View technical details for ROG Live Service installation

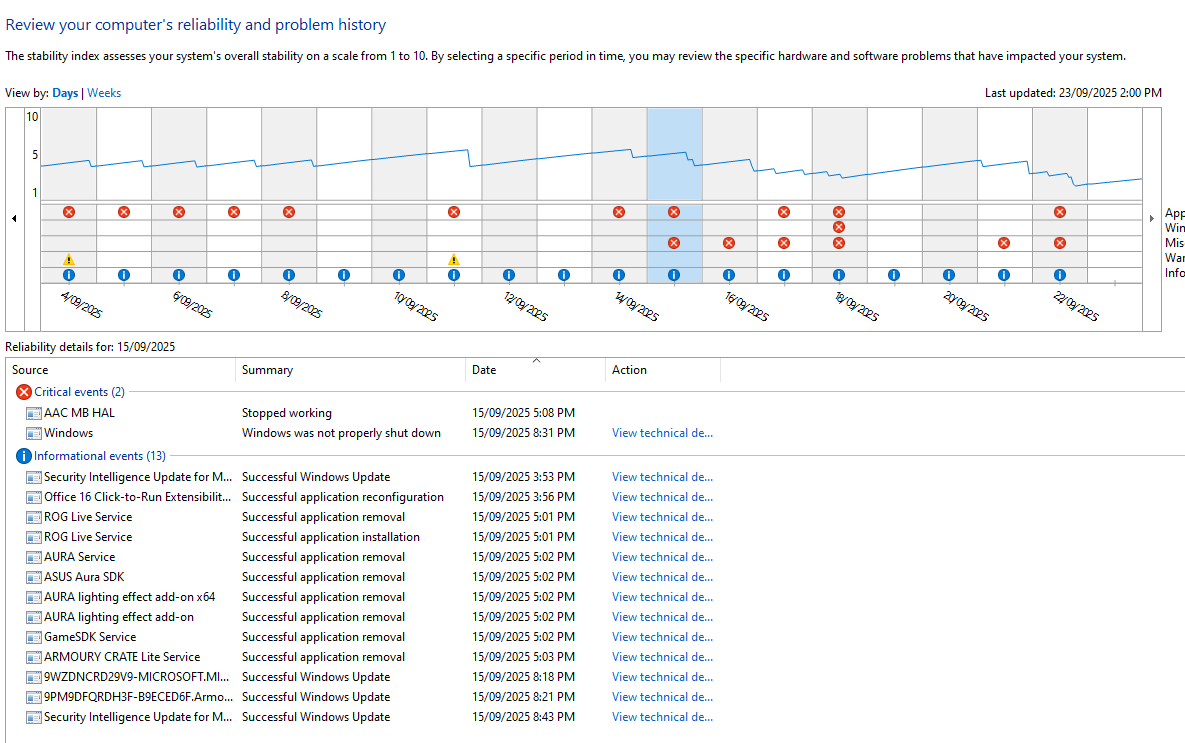click(x=662, y=537)
